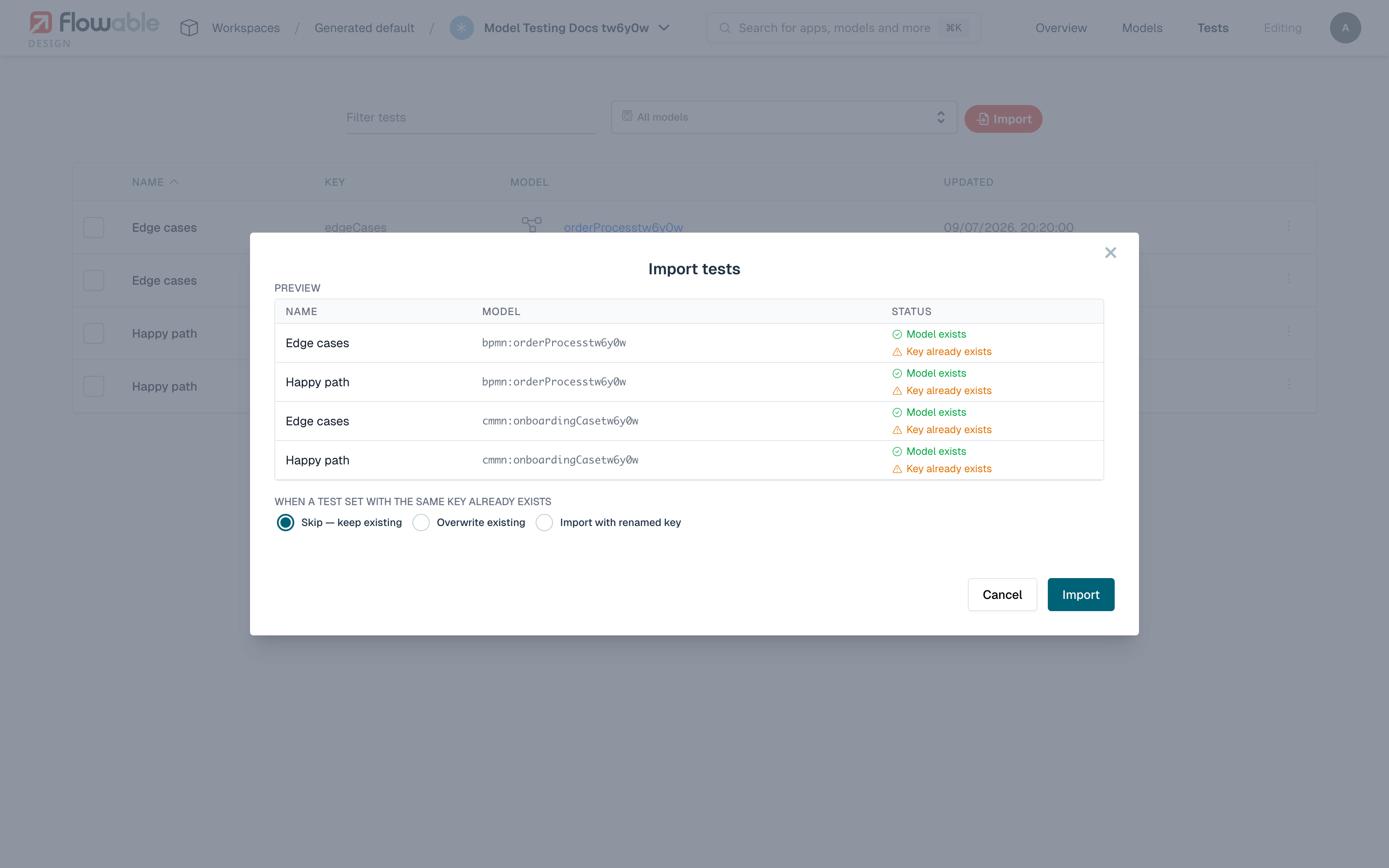
Task: Open Generated default breadcrumb
Action: (x=364, y=27)
